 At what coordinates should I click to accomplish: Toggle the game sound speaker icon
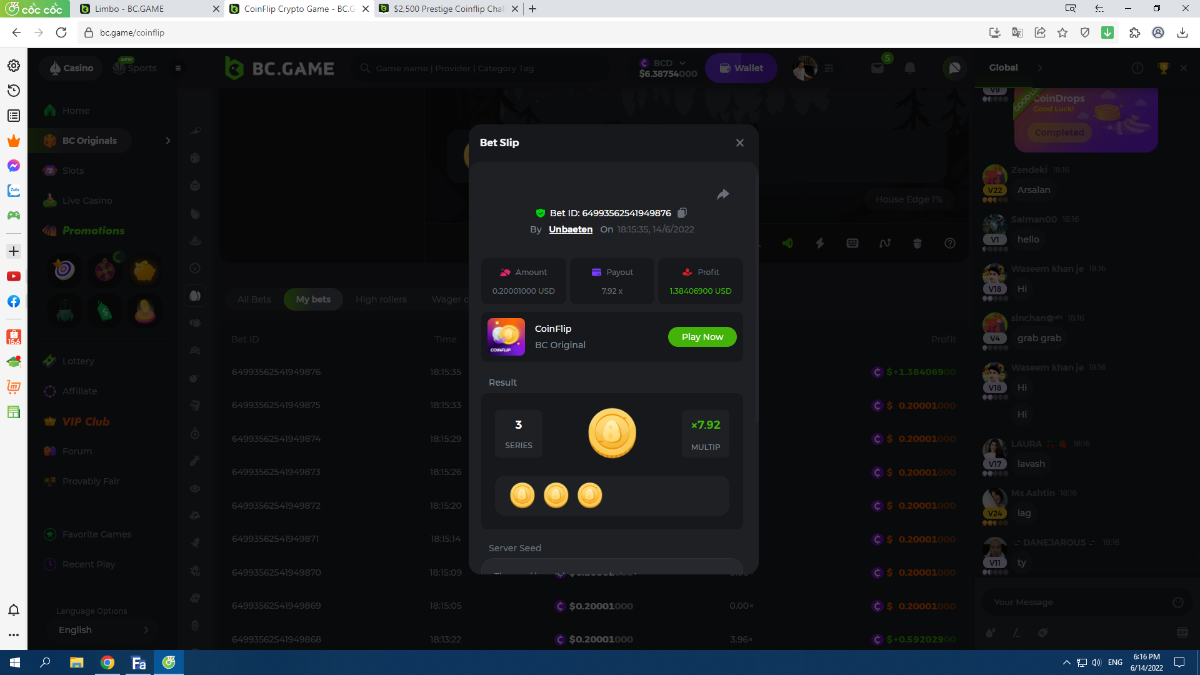[787, 243]
